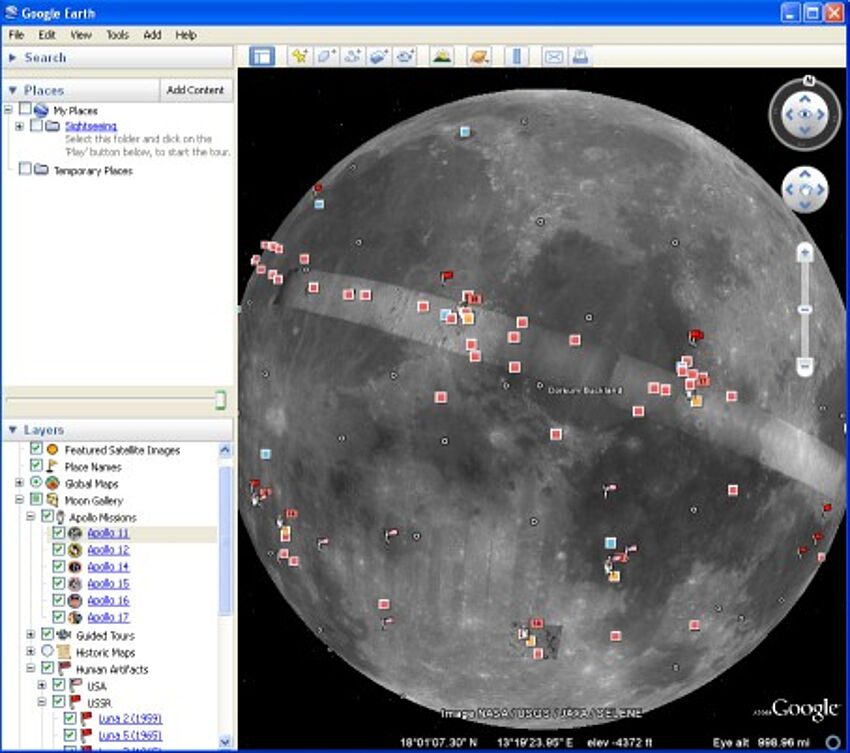The image size is (850, 753).
Task: Collapse the Moon Gallery node
Action: click(20, 500)
